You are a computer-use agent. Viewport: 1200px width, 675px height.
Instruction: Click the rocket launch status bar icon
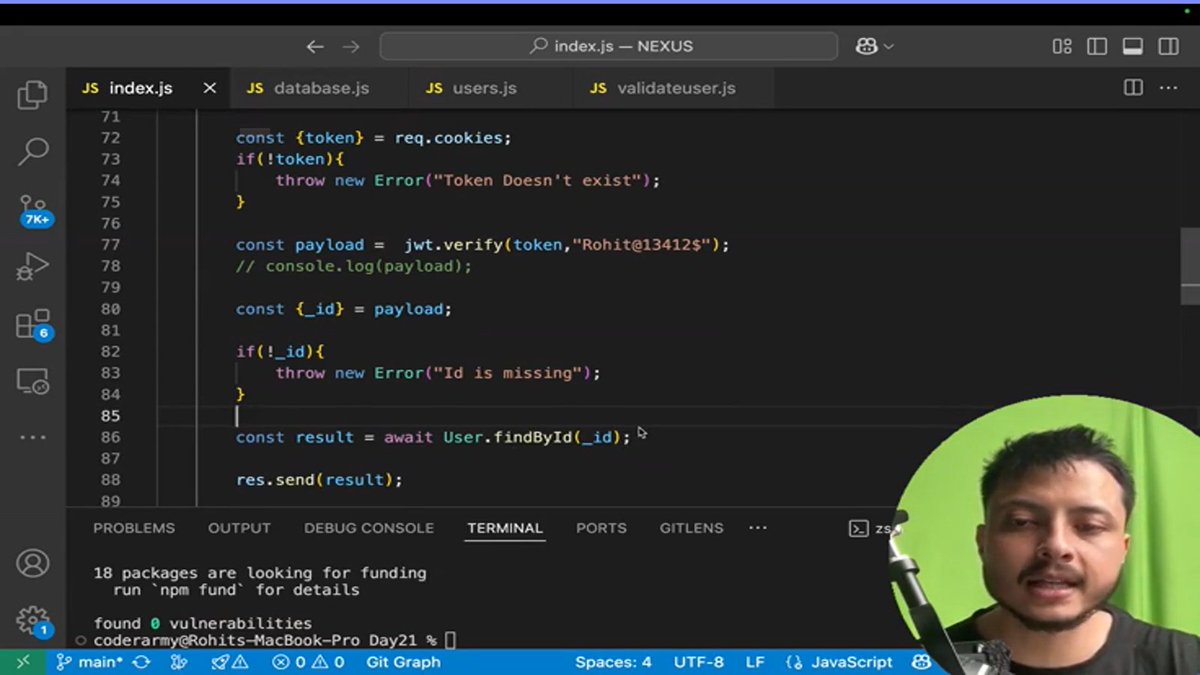(230, 662)
